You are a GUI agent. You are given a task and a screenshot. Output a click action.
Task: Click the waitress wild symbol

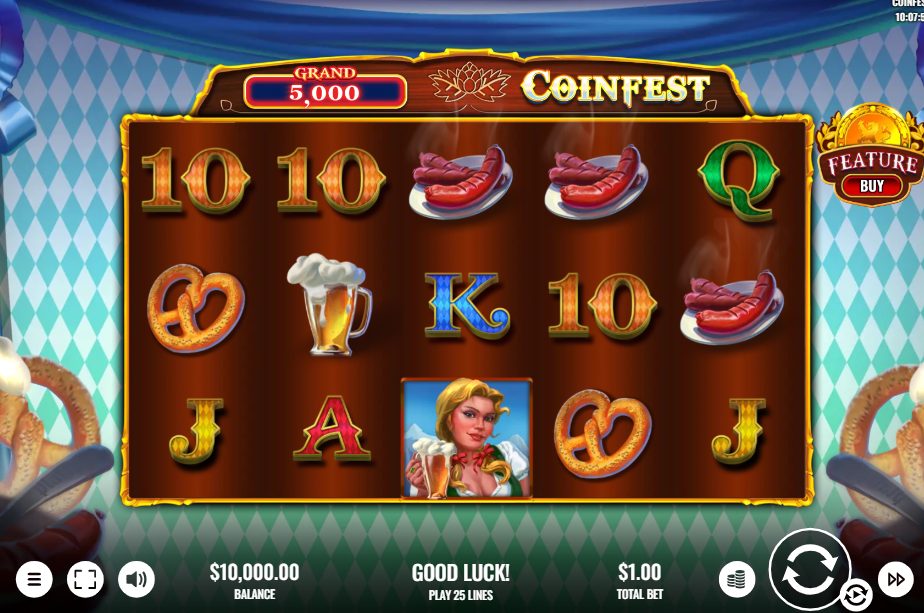(467, 439)
